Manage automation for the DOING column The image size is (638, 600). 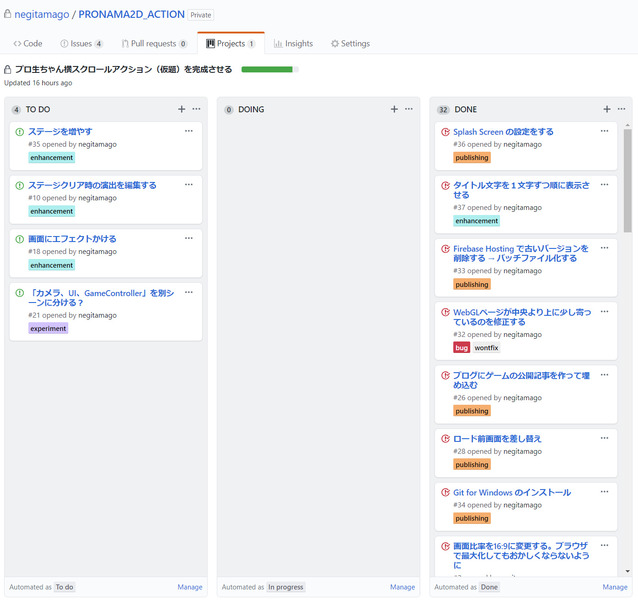[402, 587]
